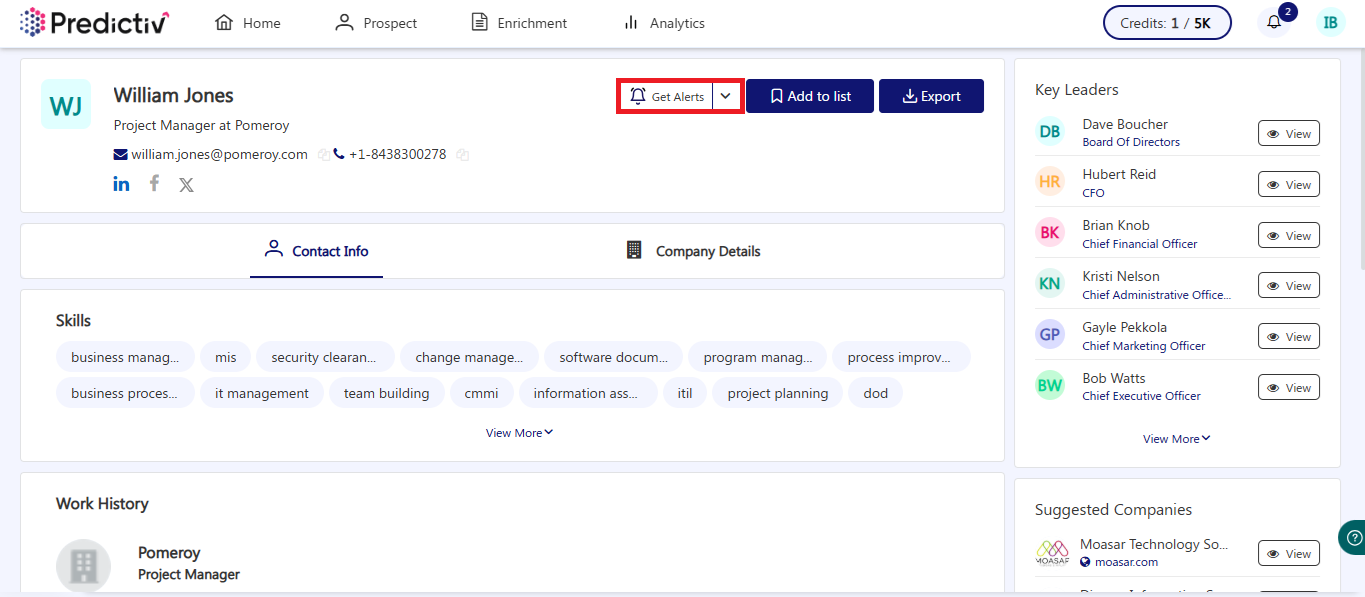
Task: Click the Pomeroy building icon in Work History
Action: pyautogui.click(x=83, y=566)
